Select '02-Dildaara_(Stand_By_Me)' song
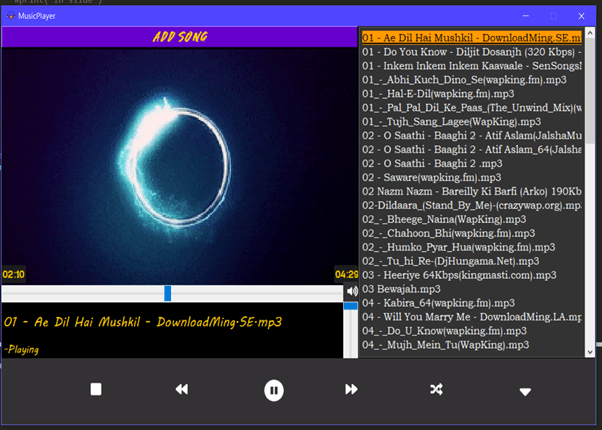 tap(471, 205)
